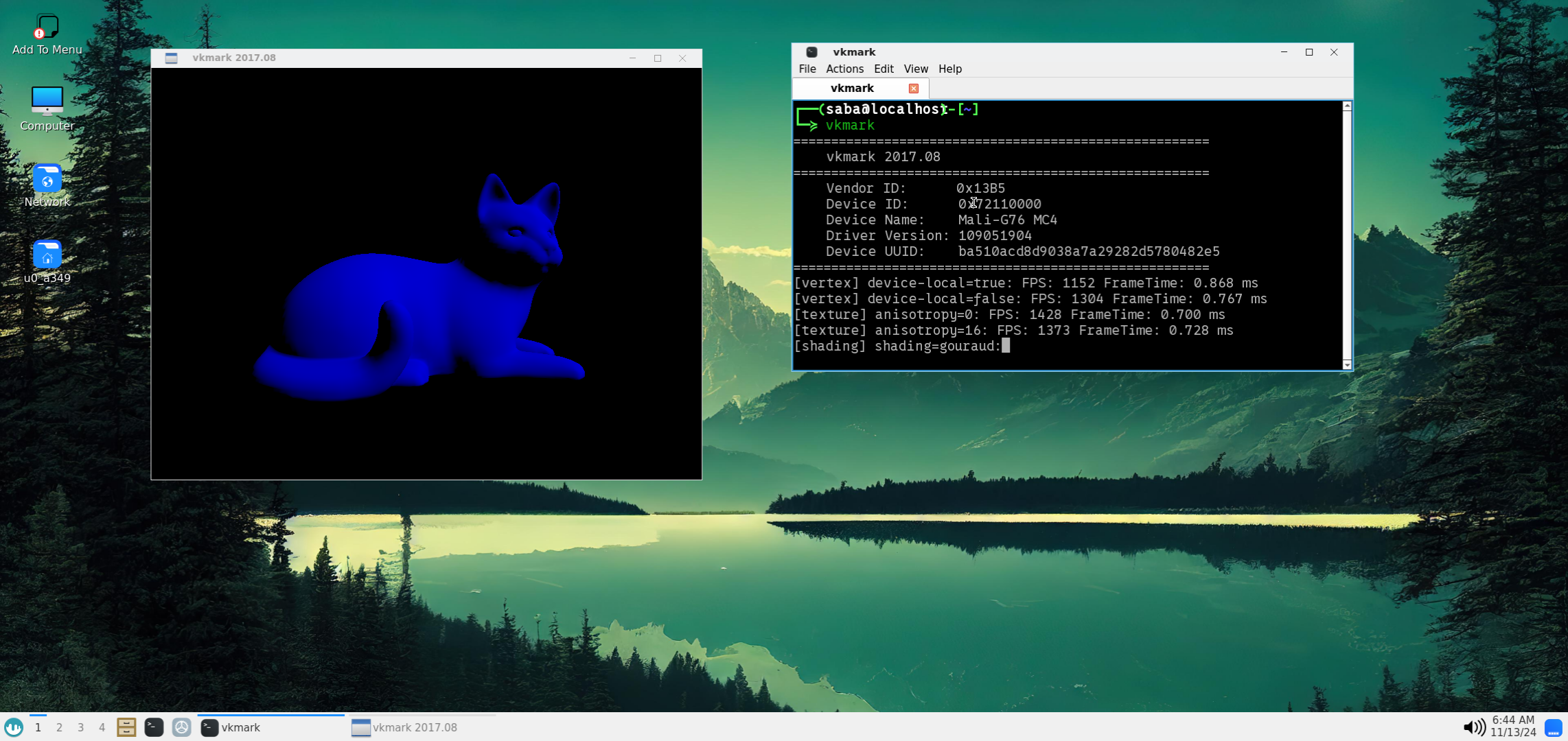Viewport: 1568px width, 741px height.
Task: Focus vkmark 2017.08 window via taskbar
Action: coord(405,727)
